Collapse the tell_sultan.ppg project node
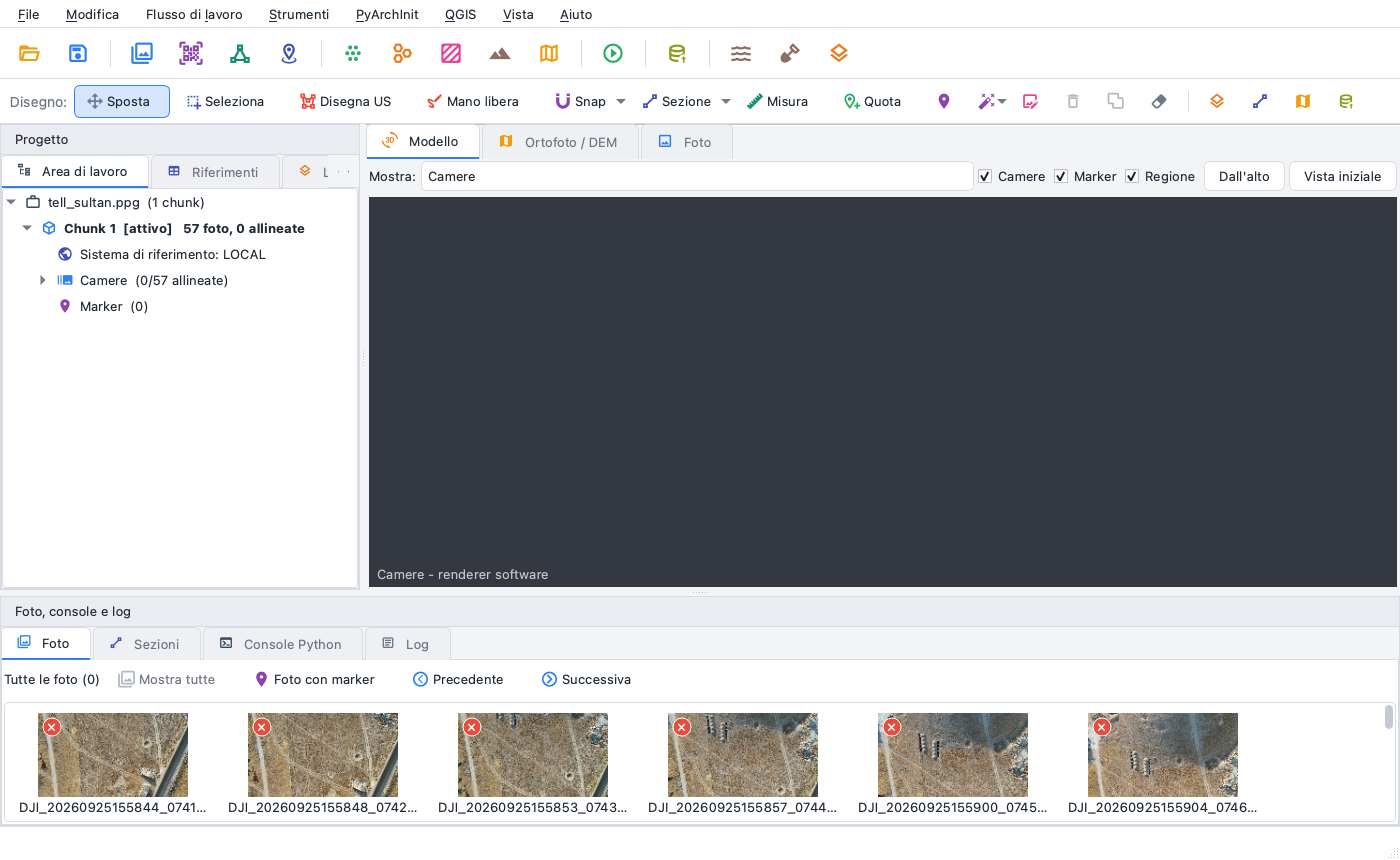The image size is (1400, 860). click(x=11, y=202)
